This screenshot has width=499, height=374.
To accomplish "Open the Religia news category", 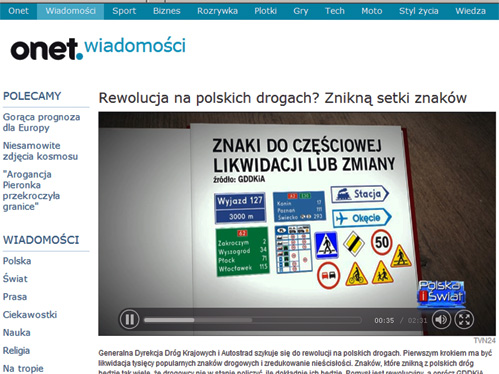I will pos(16,351).
